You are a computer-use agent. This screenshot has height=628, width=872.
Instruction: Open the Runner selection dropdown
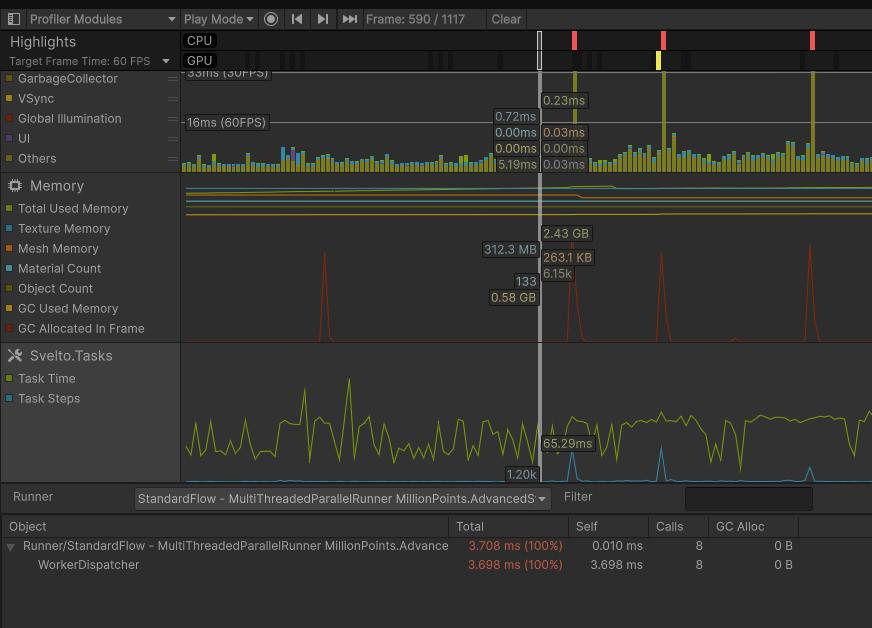coord(343,498)
